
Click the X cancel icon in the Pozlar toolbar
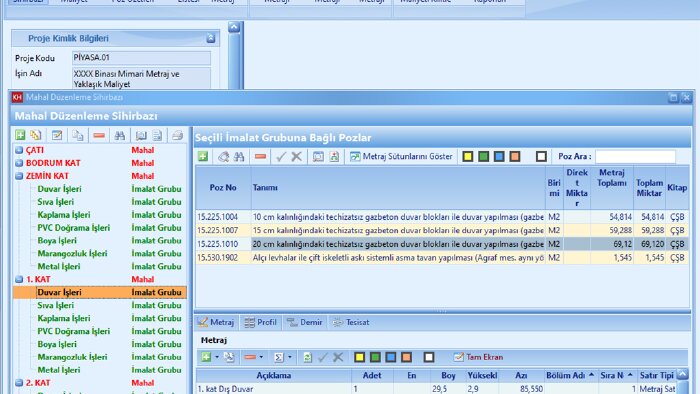296,157
